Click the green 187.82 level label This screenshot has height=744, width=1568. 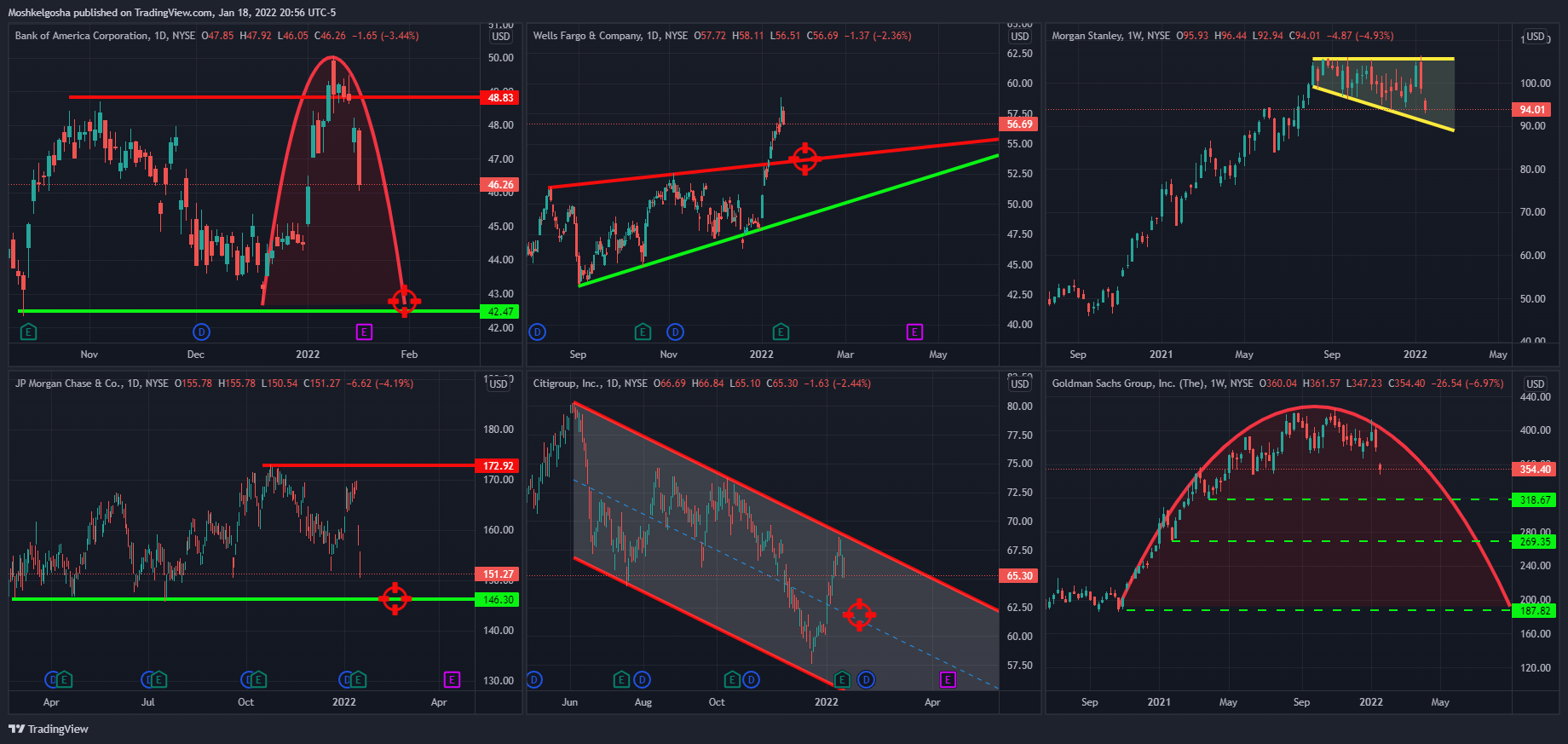(x=1534, y=611)
